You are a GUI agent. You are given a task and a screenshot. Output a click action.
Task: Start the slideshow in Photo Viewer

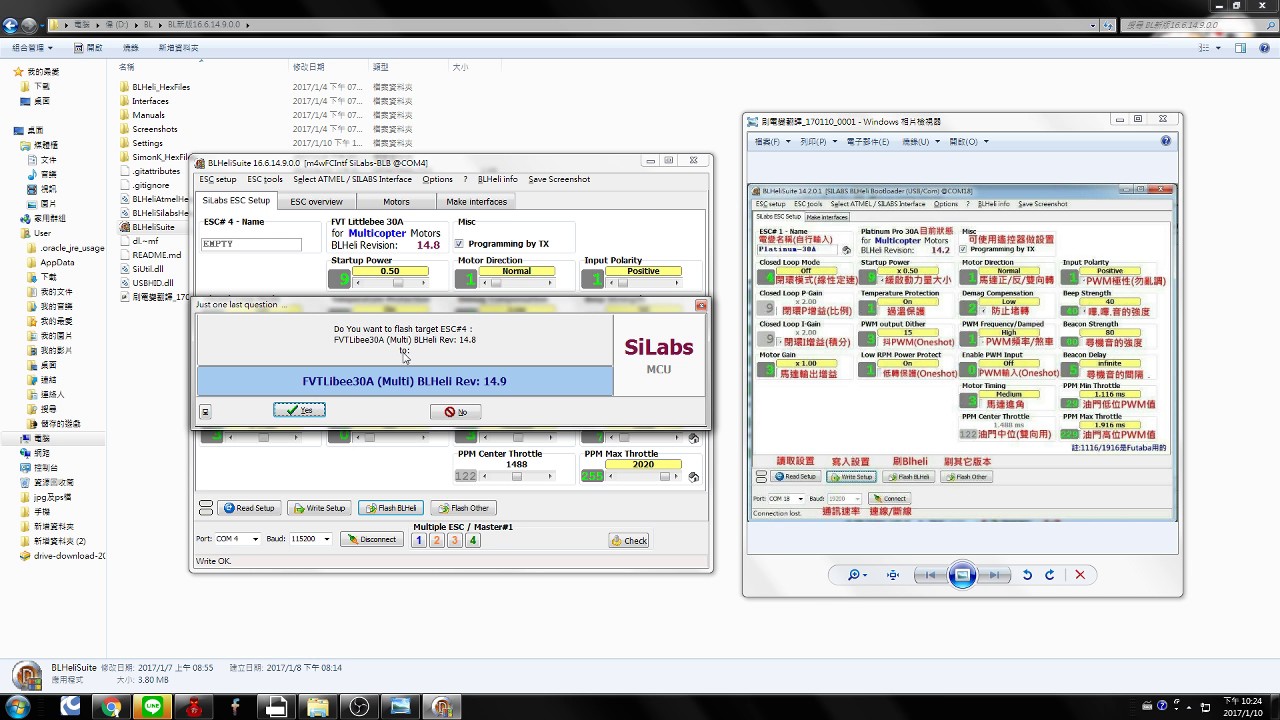click(962, 575)
